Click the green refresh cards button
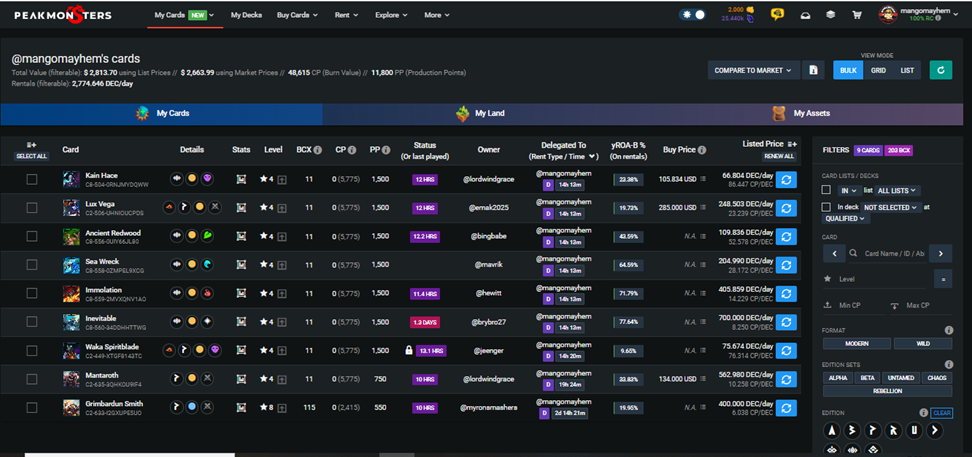 [x=940, y=70]
